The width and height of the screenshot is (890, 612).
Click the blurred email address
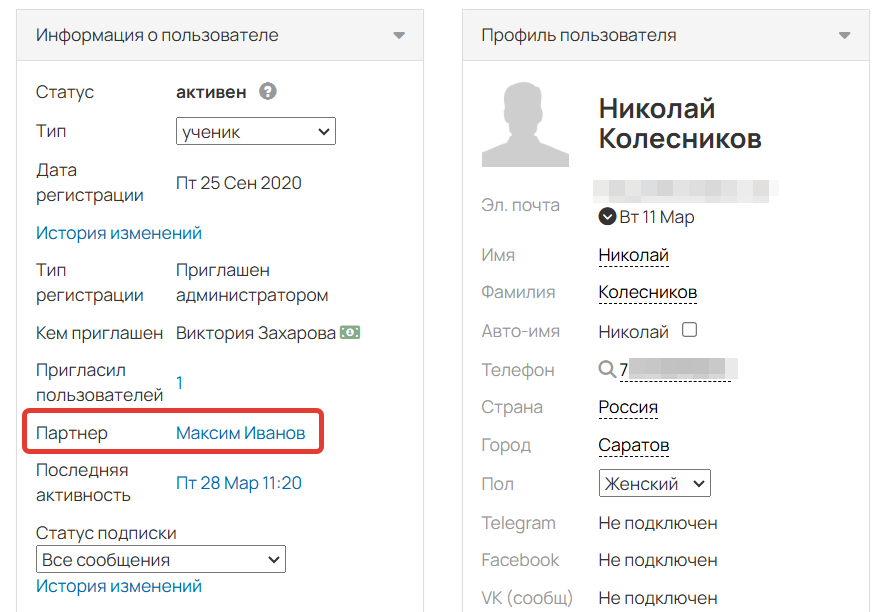[x=685, y=191]
